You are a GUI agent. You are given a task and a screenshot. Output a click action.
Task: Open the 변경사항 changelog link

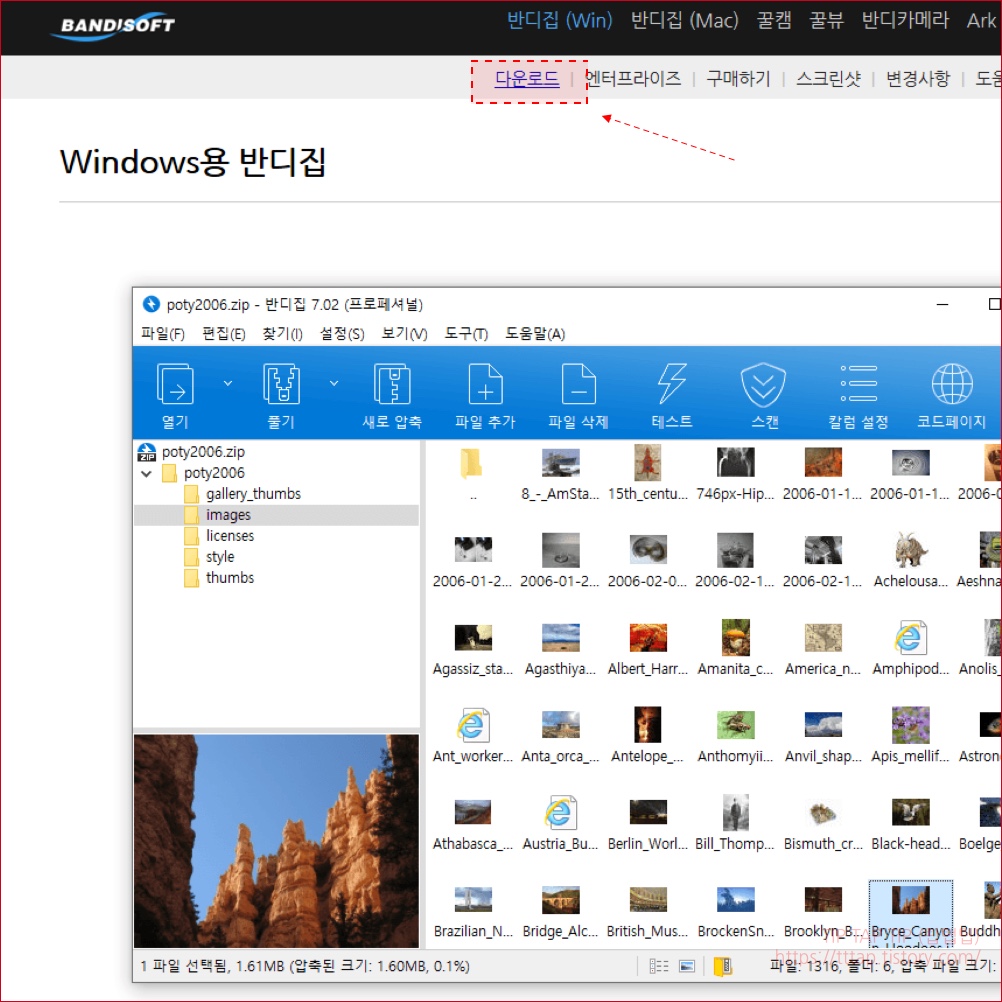pos(918,79)
